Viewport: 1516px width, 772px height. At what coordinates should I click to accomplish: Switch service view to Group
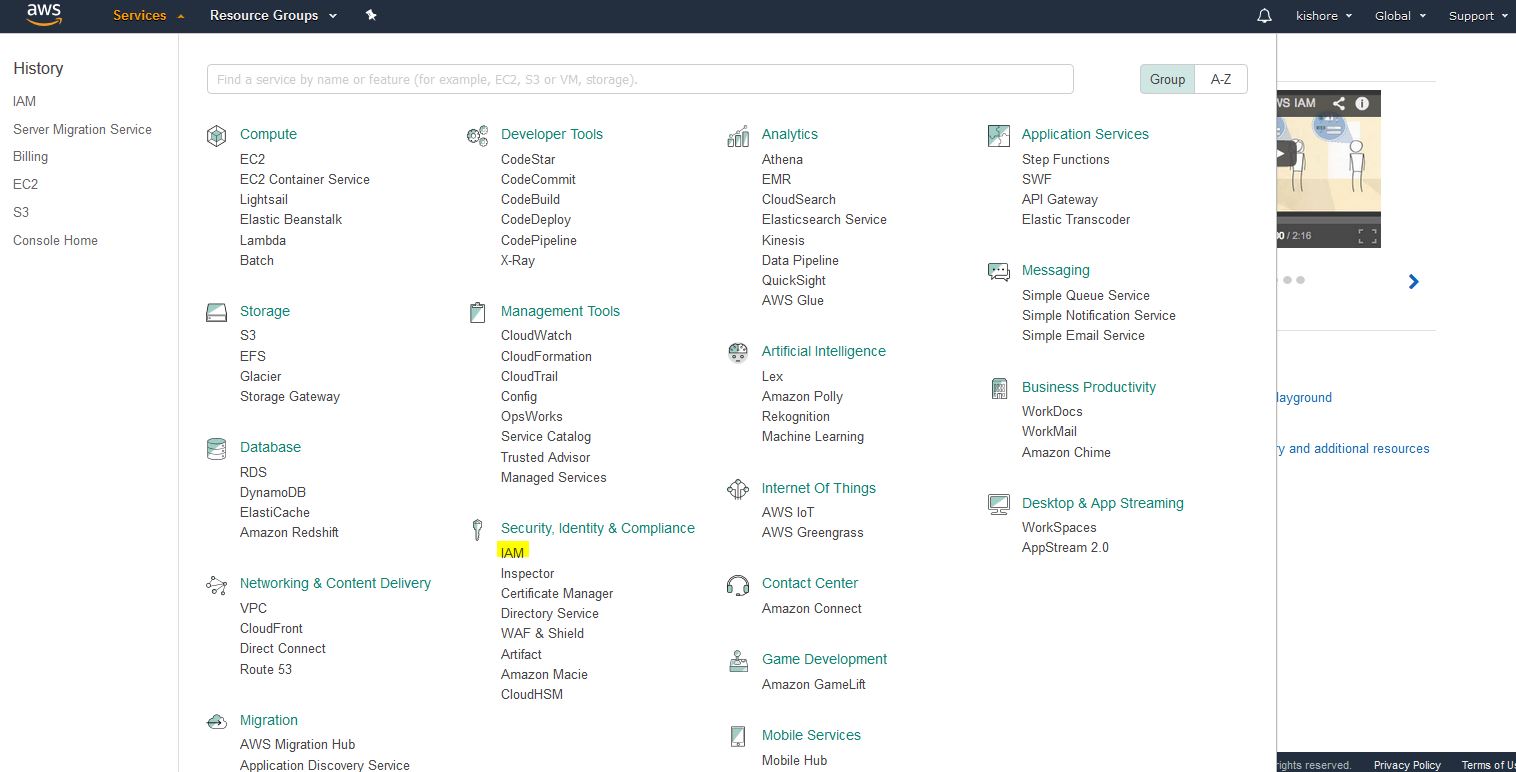(1167, 79)
